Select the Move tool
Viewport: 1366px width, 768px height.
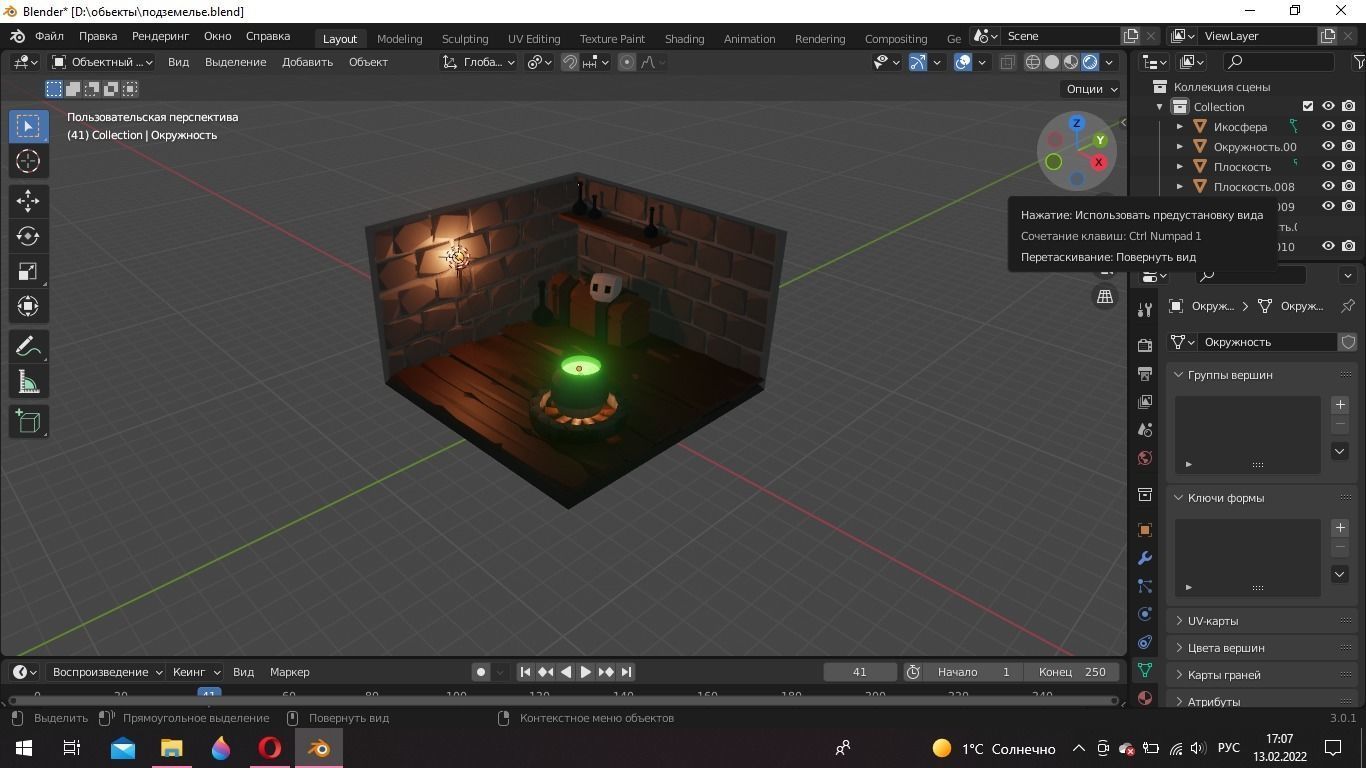28,201
